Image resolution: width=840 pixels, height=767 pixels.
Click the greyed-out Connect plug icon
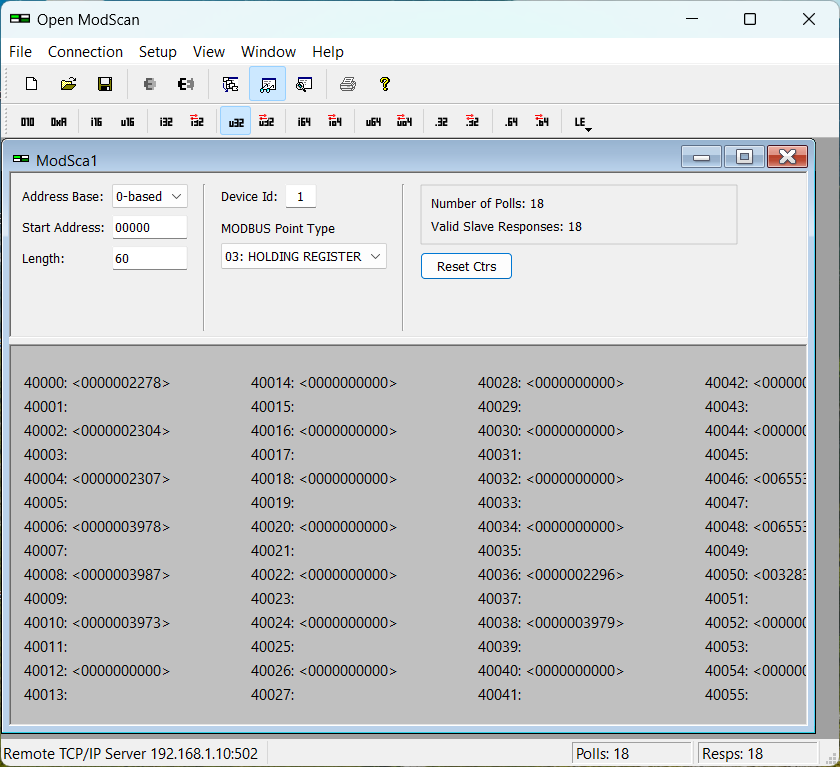pyautogui.click(x=150, y=84)
